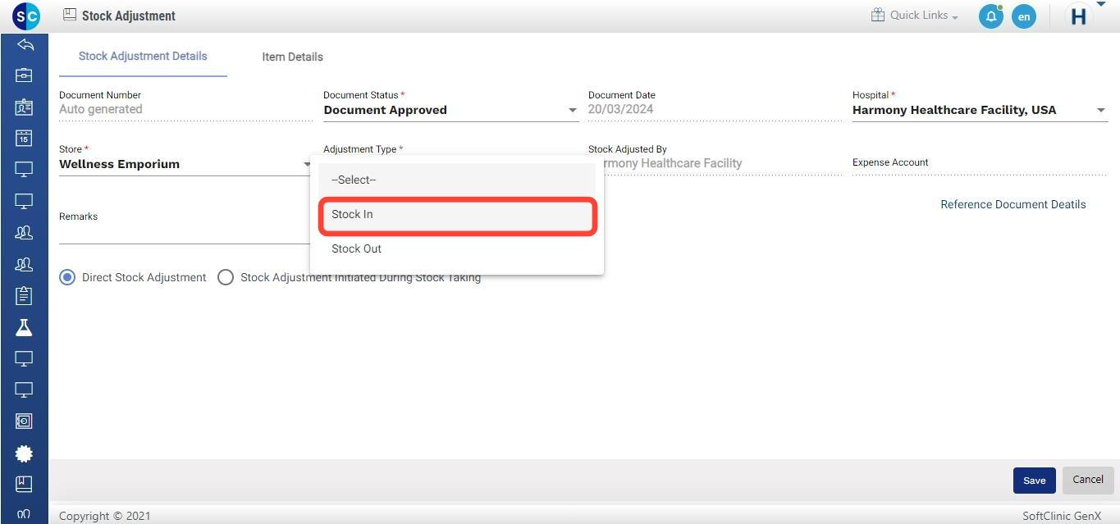The height and width of the screenshot is (524, 1120).
Task: Select Stock Adjustment Initiated During Stock Taking
Action: [x=226, y=278]
